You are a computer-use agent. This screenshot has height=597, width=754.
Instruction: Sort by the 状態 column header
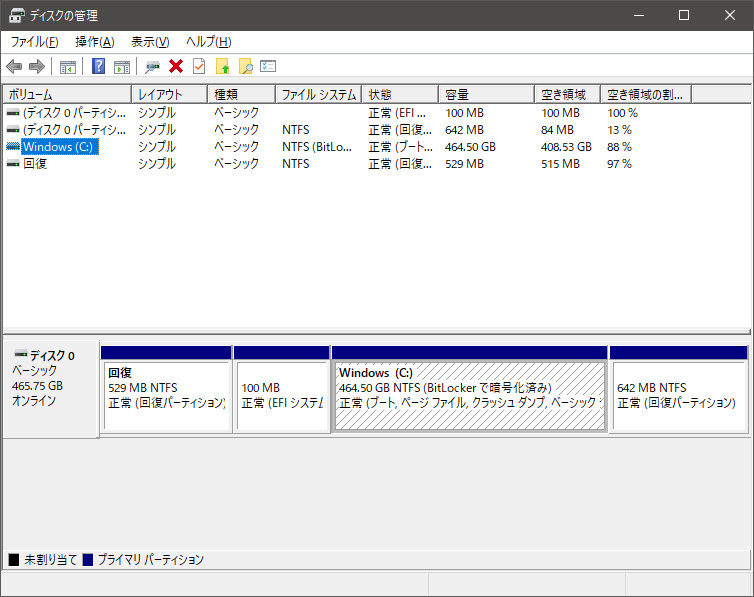point(401,95)
